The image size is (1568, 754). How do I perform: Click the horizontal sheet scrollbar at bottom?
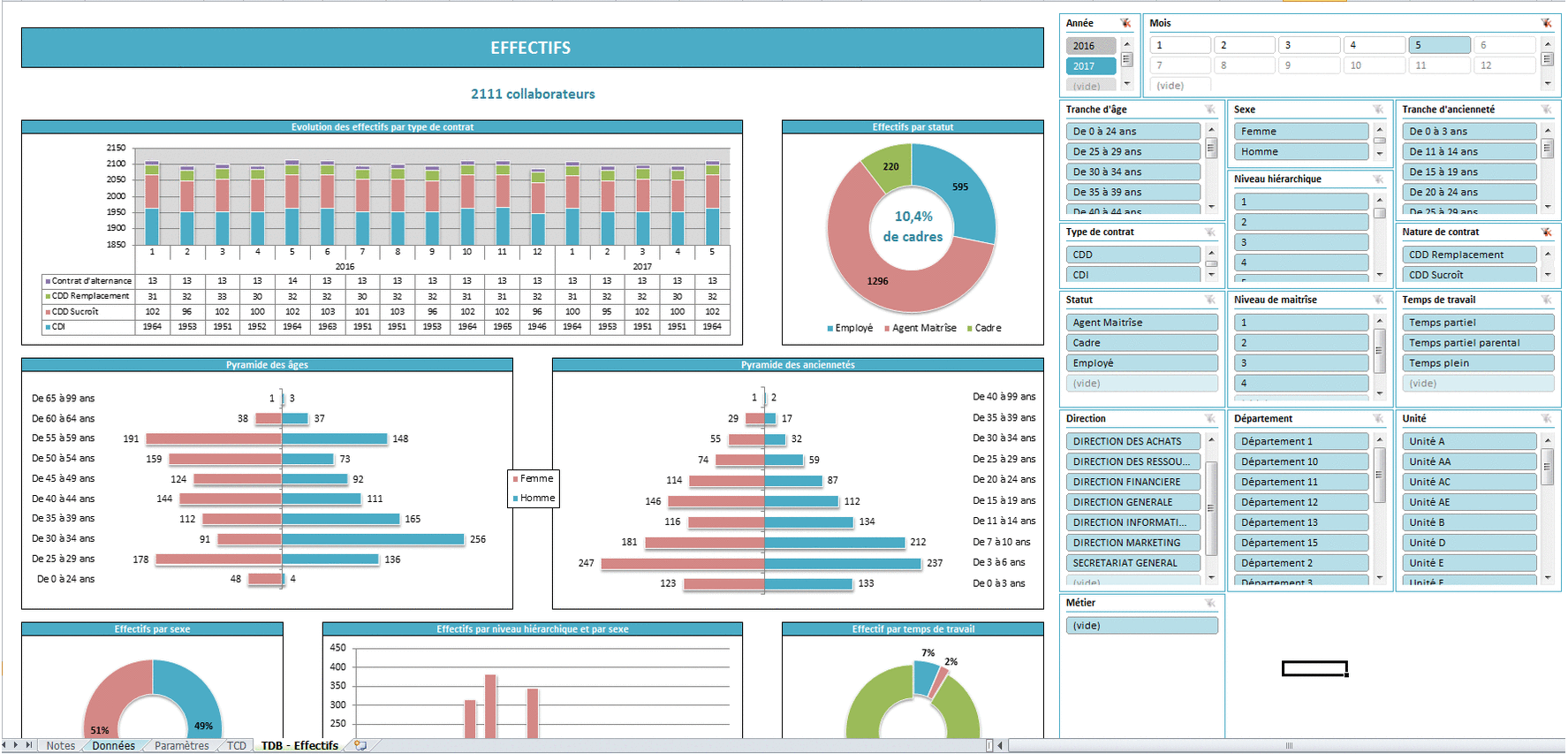[x=1288, y=746]
